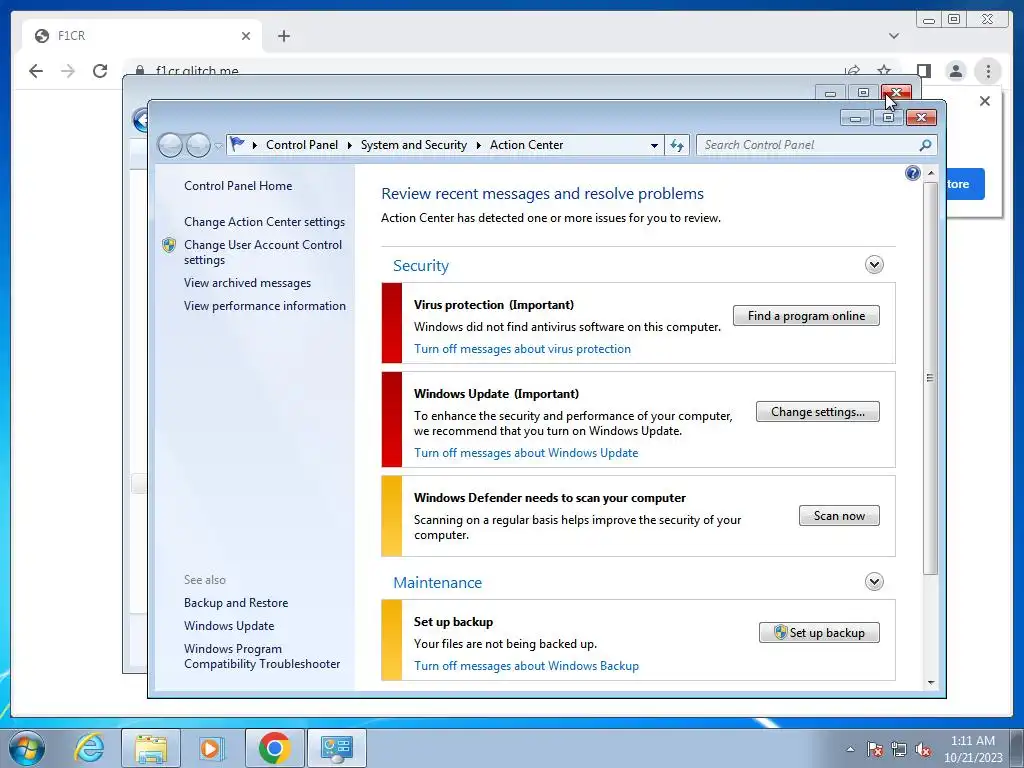Viewport: 1024px width, 768px height.
Task: Expand the arrow after Control Panel breadcrumb
Action: click(349, 145)
